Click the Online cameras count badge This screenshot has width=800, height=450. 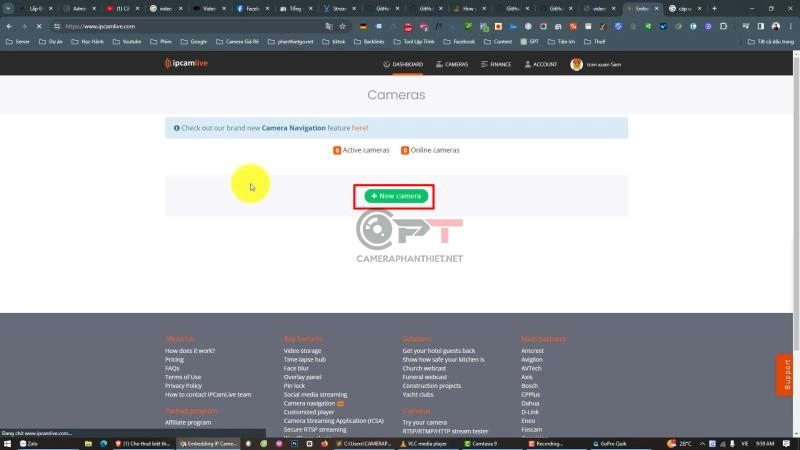(405, 150)
